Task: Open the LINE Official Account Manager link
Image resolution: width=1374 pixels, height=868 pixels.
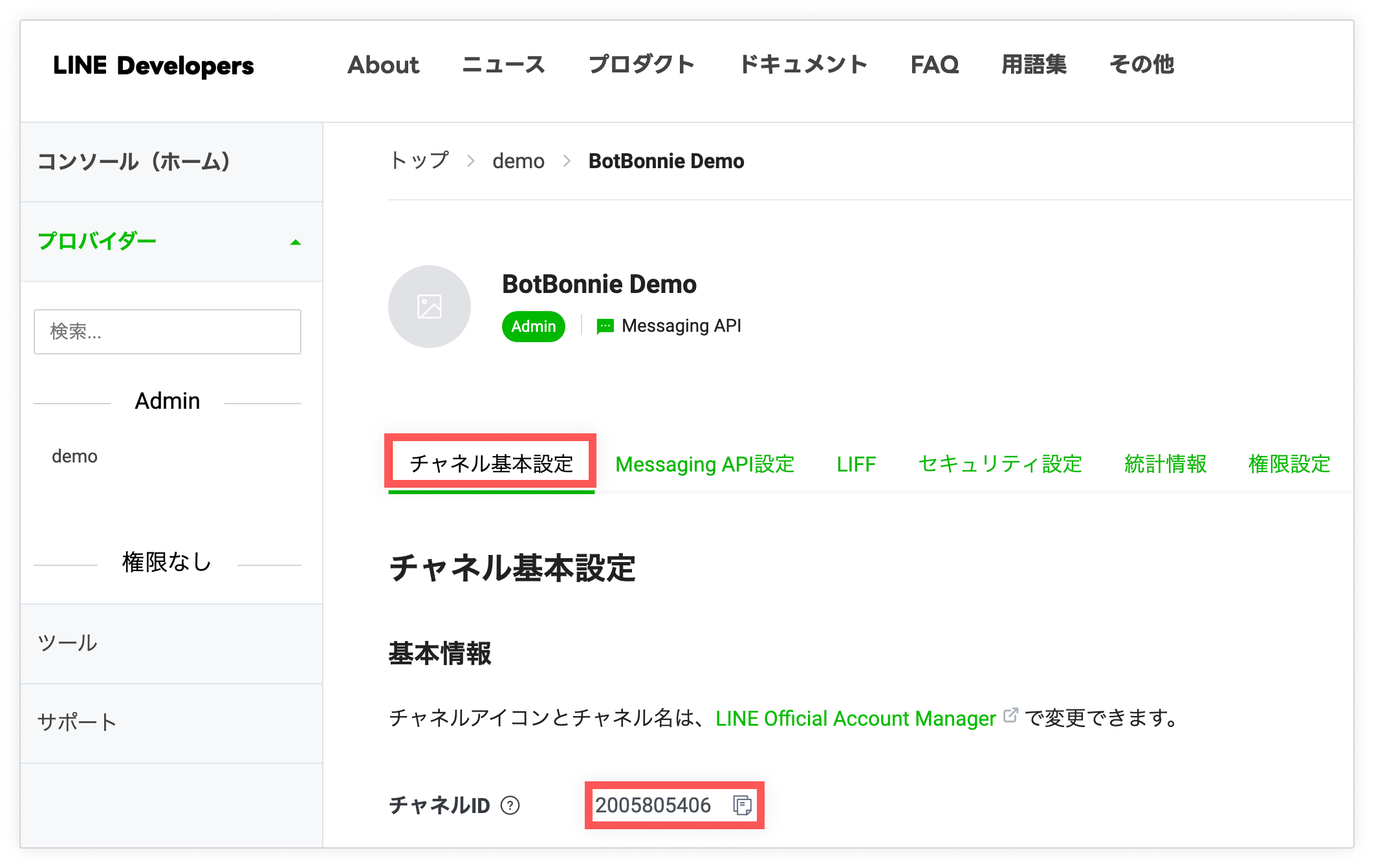Action: [x=856, y=719]
